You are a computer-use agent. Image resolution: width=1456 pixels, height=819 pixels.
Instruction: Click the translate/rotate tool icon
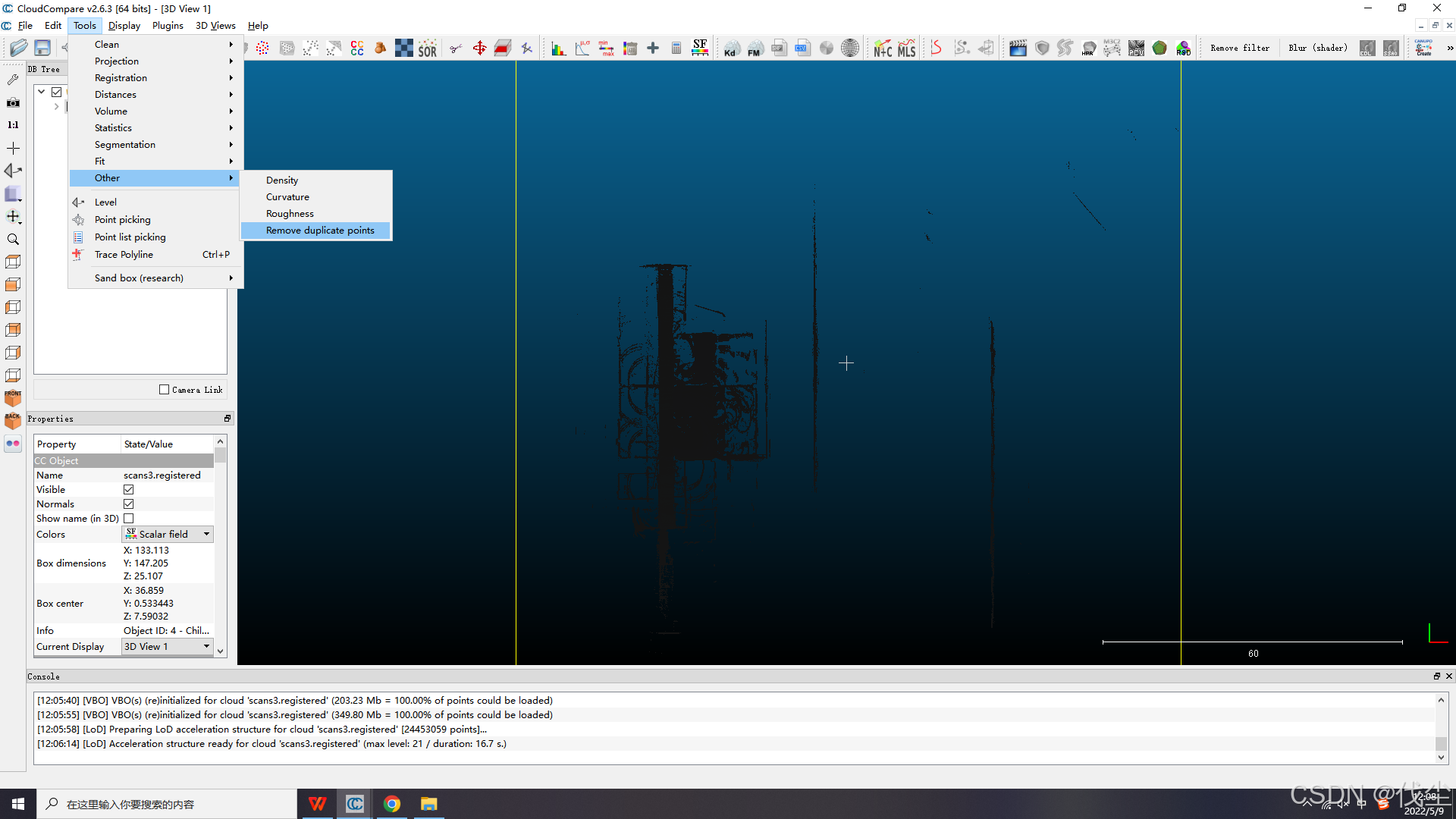point(479,49)
